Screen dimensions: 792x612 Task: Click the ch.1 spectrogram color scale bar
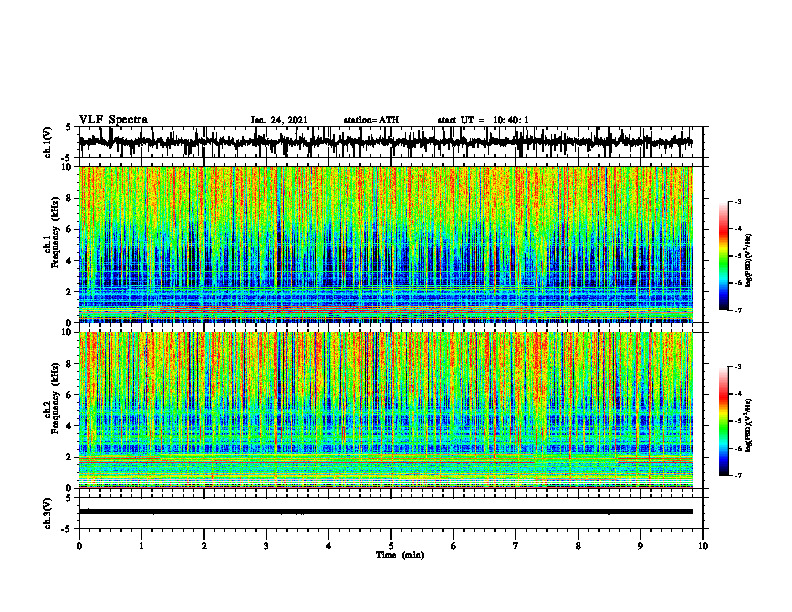click(x=723, y=255)
